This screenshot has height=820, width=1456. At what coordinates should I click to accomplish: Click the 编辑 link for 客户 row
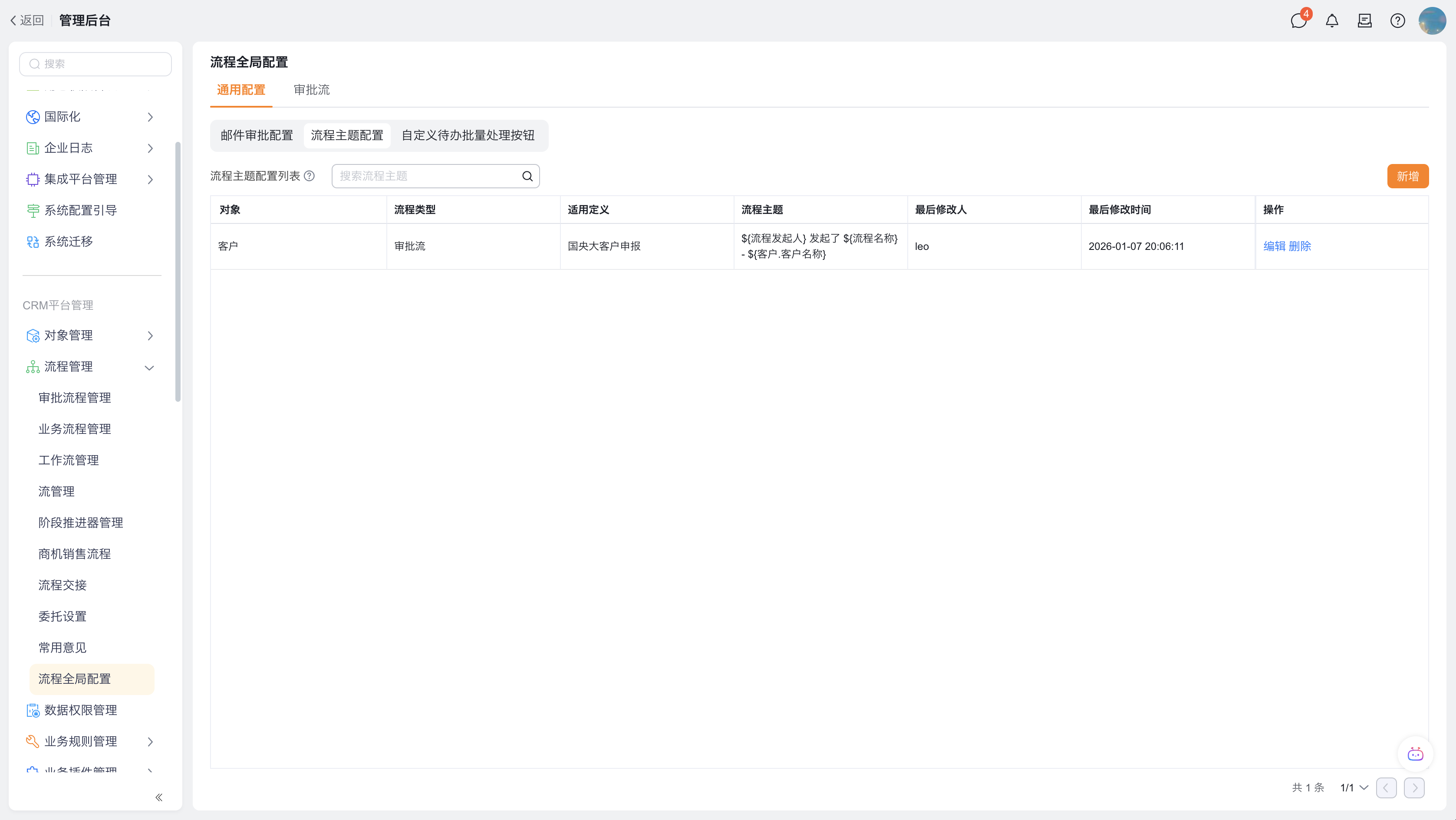tap(1274, 246)
